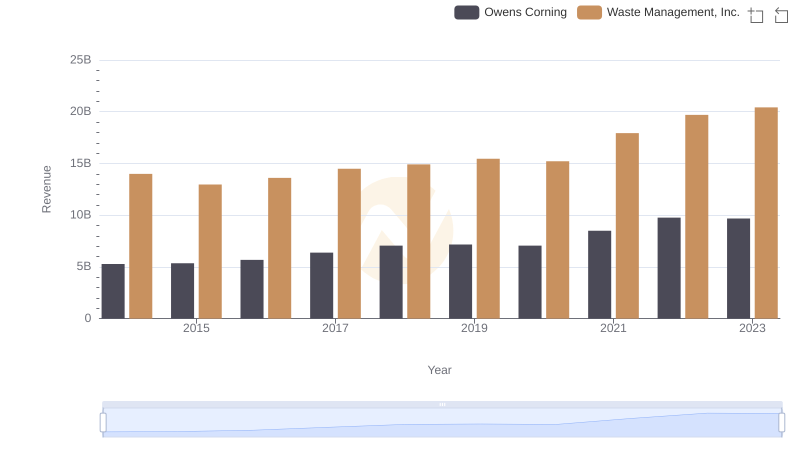Toggle Waste Management legend swatch
The width and height of the screenshot is (800, 461).
[x=589, y=12]
